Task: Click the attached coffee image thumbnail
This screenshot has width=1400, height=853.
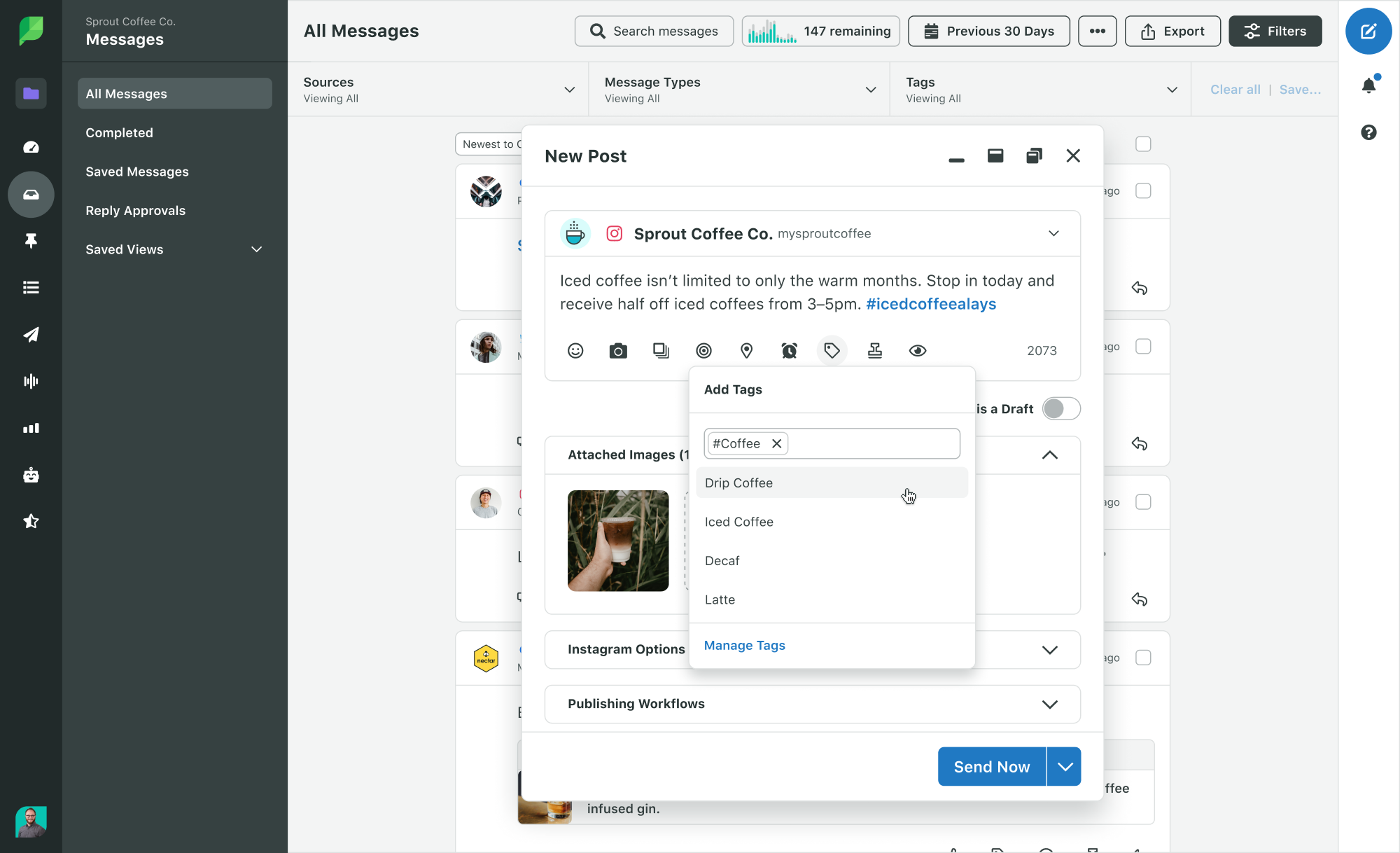Action: [618, 541]
